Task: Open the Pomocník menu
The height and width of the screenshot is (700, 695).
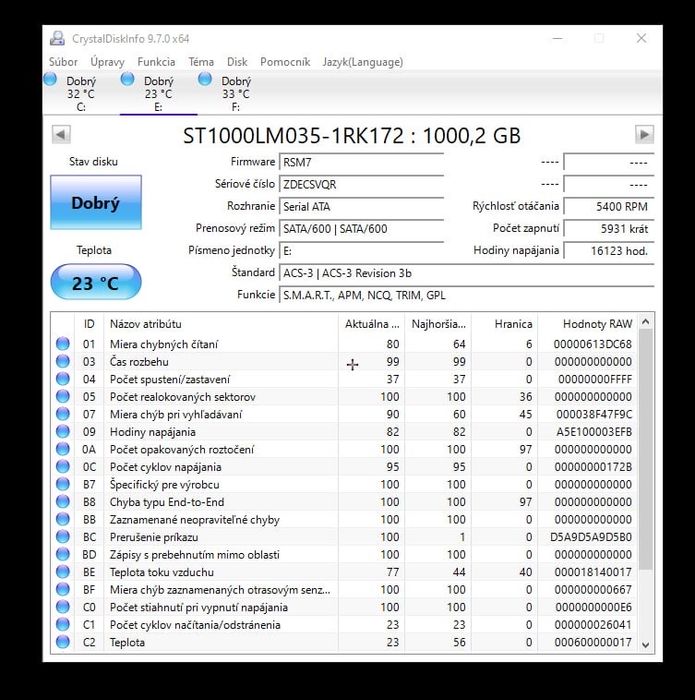Action: click(285, 62)
